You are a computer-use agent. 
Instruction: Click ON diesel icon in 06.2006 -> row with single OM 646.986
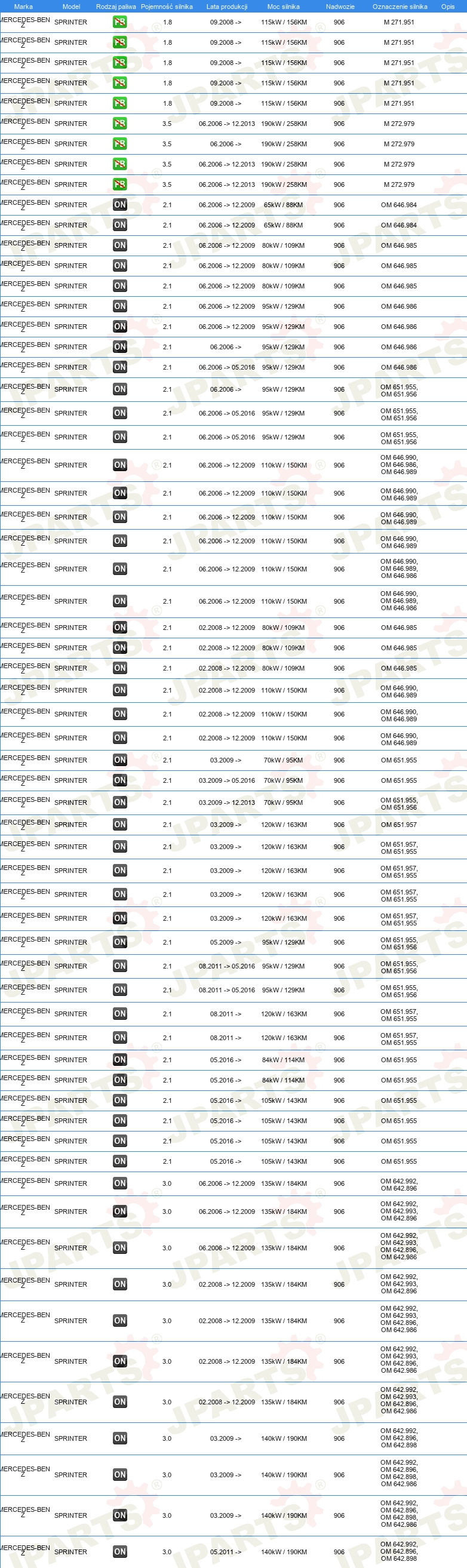120,347
